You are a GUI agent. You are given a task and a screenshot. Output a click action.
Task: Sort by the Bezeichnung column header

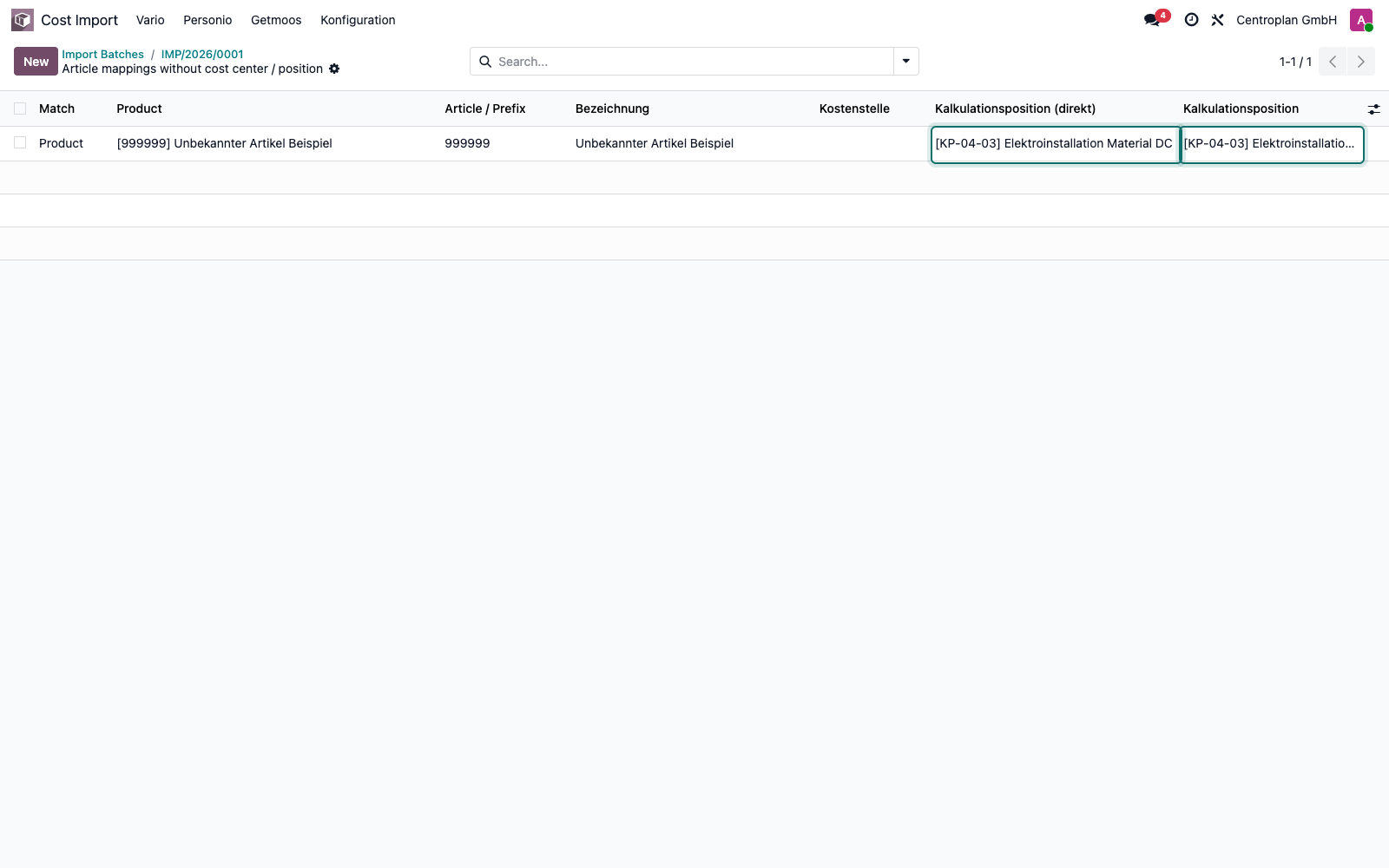[x=612, y=108]
